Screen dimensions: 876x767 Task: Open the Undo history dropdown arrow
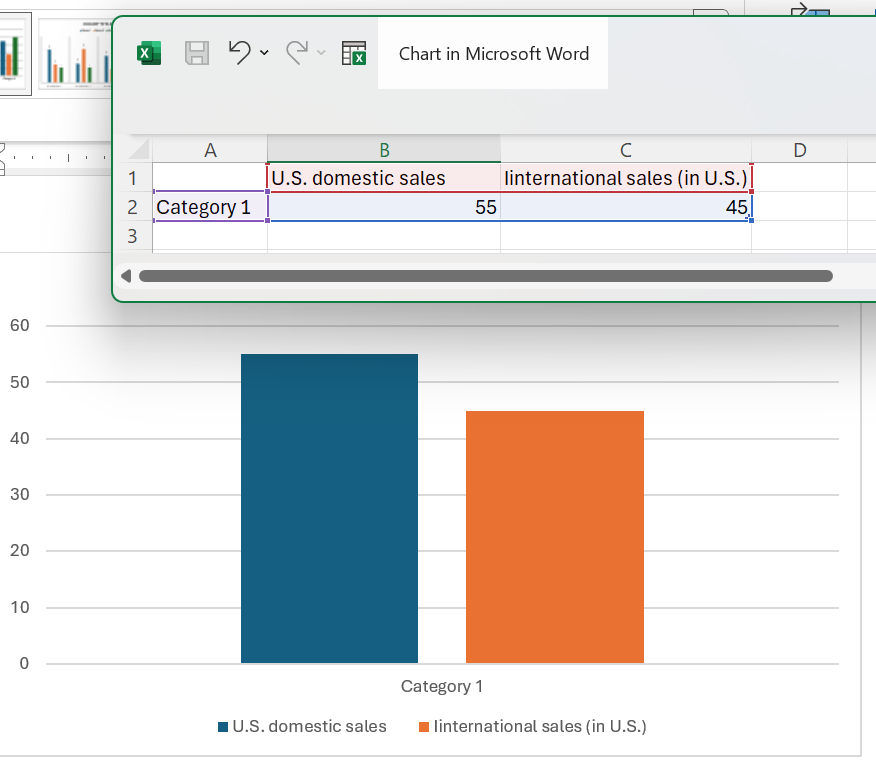tap(264, 53)
